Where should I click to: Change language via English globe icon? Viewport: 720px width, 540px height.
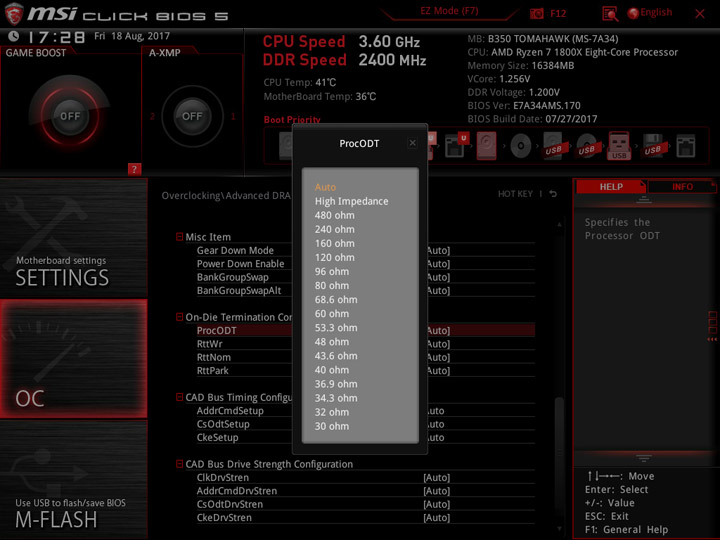pyautogui.click(x=650, y=13)
